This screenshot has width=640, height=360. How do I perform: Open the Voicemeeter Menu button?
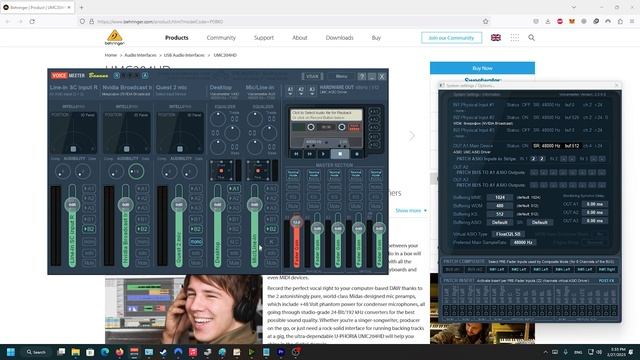(x=341, y=76)
